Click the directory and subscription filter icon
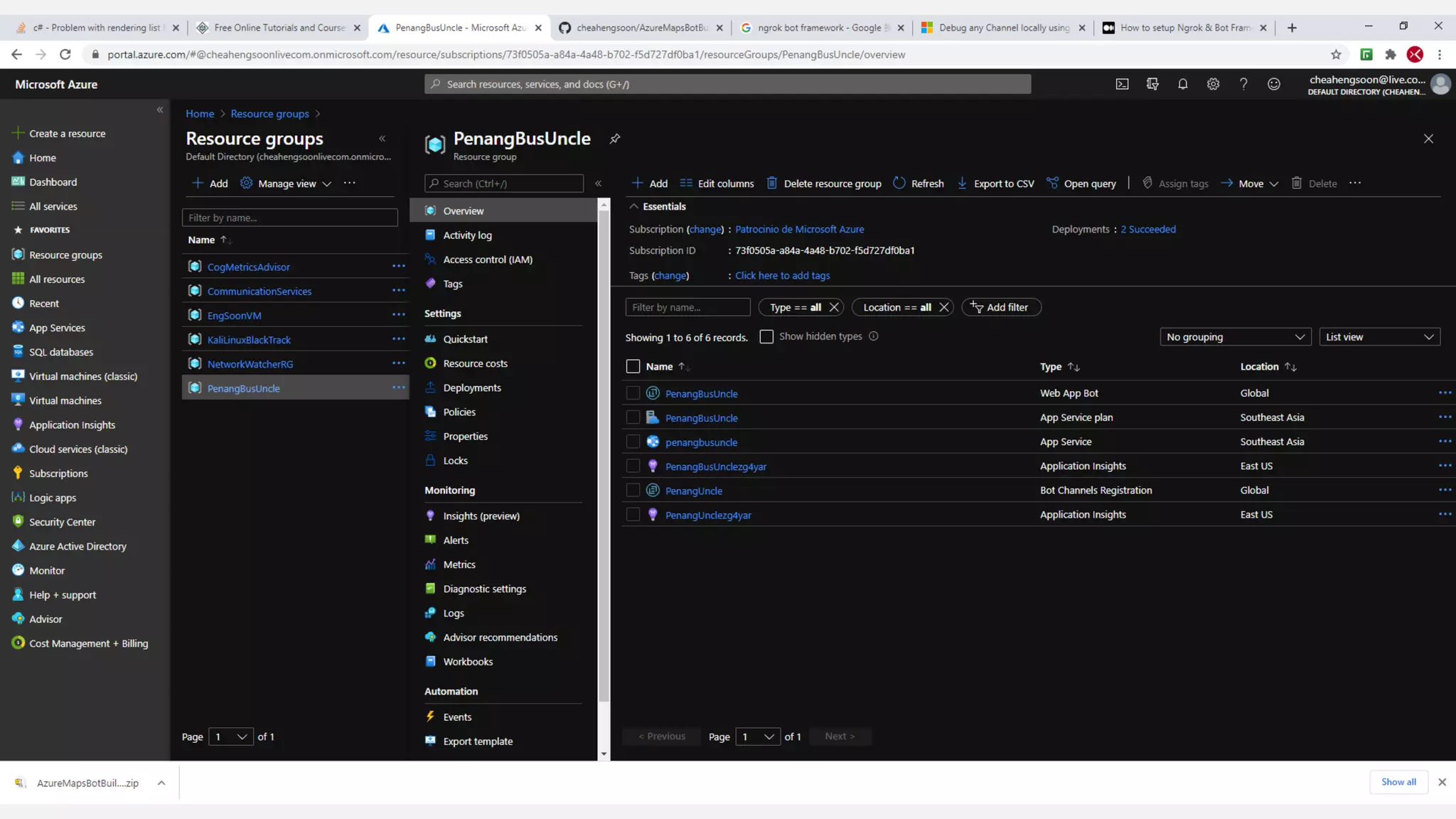Viewport: 1456px width, 819px height. coord(1152,84)
